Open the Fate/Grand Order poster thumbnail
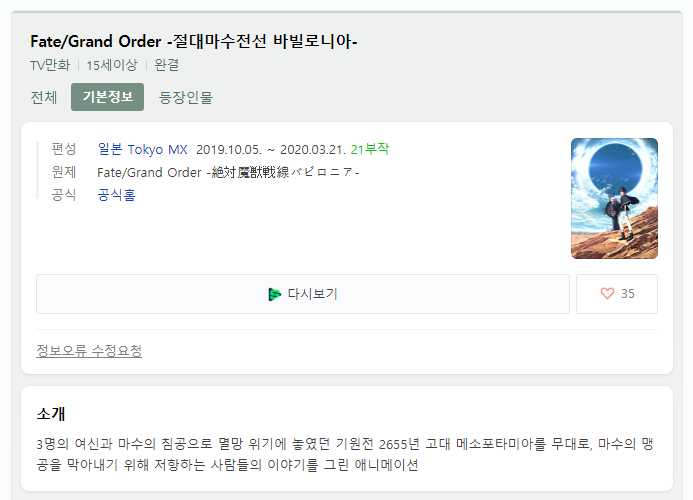The height and width of the screenshot is (500, 693). pyautogui.click(x=614, y=198)
